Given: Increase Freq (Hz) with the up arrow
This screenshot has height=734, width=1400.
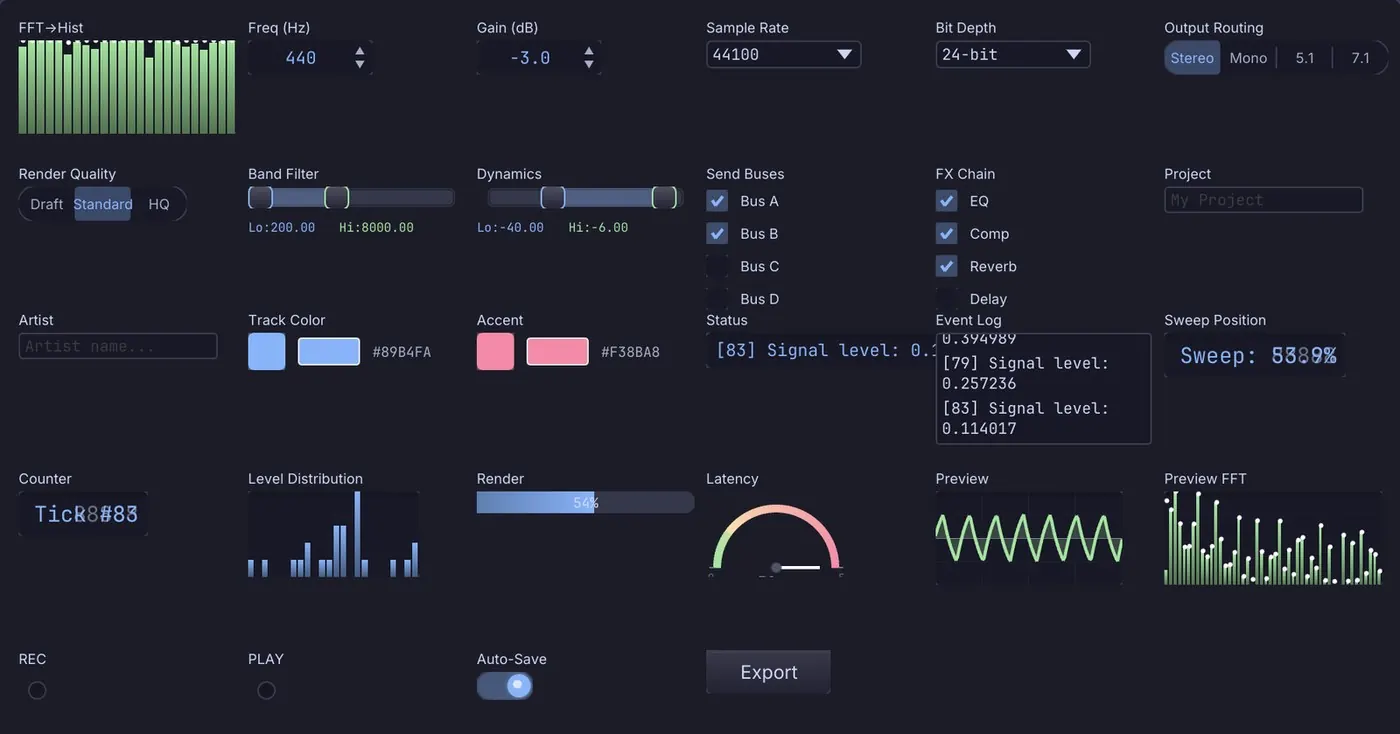Looking at the screenshot, I should tap(360, 50).
